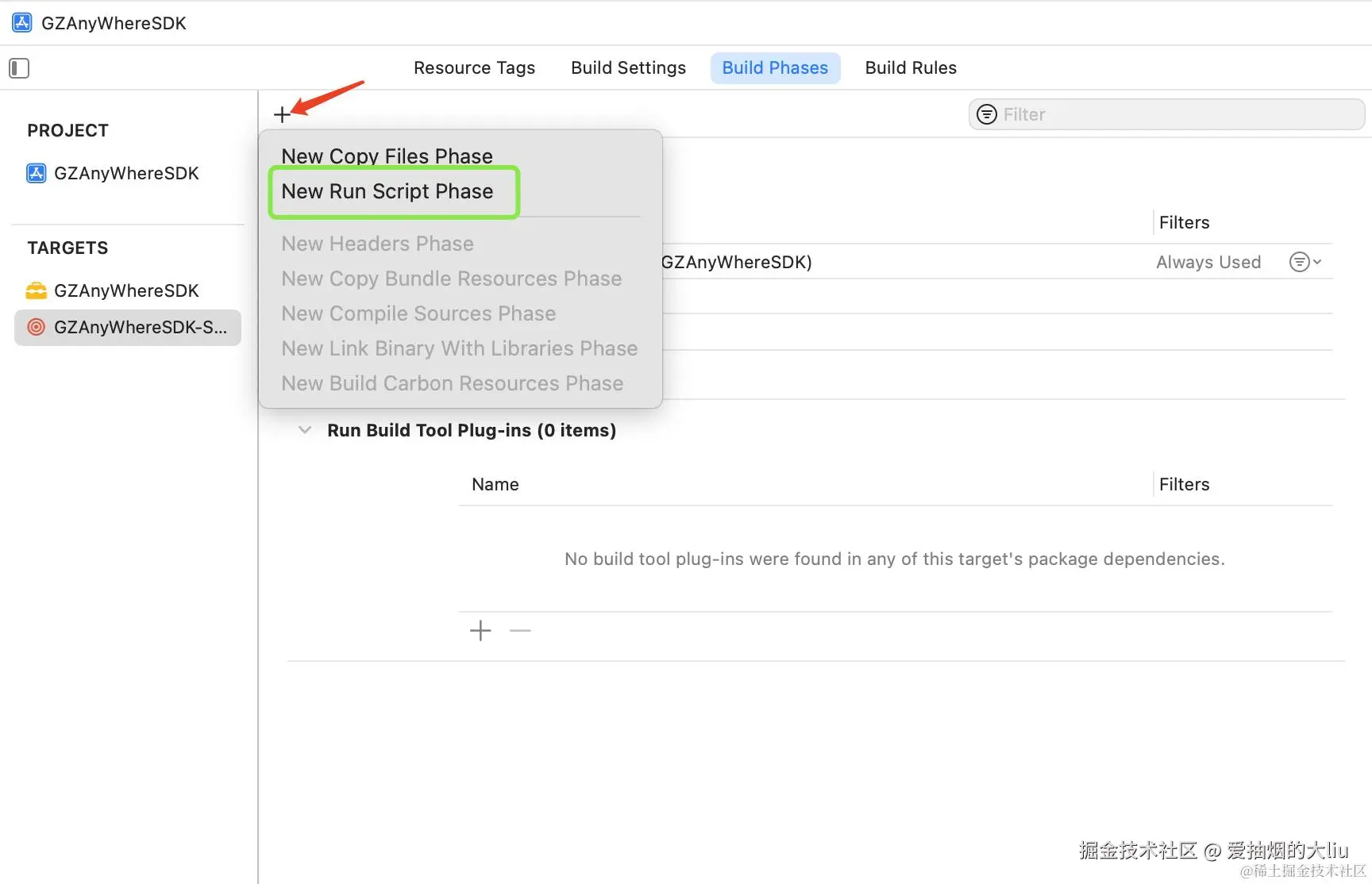Click the Filters column header of plug-ins
The image size is (1372, 884).
pos(1184,484)
